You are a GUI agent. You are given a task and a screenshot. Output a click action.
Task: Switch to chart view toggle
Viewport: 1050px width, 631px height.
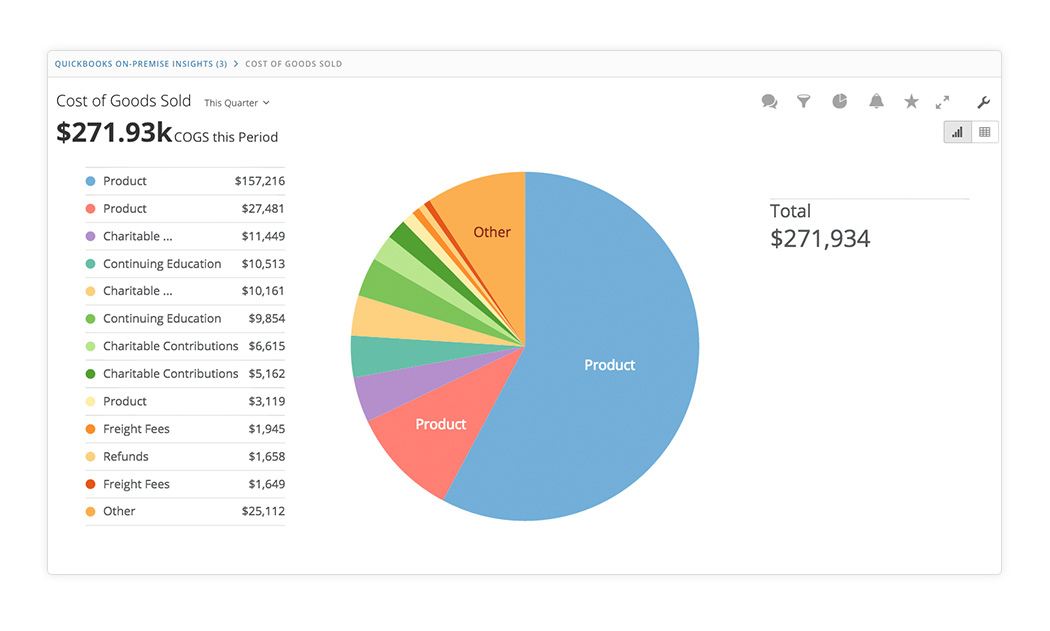pyautogui.click(x=958, y=132)
